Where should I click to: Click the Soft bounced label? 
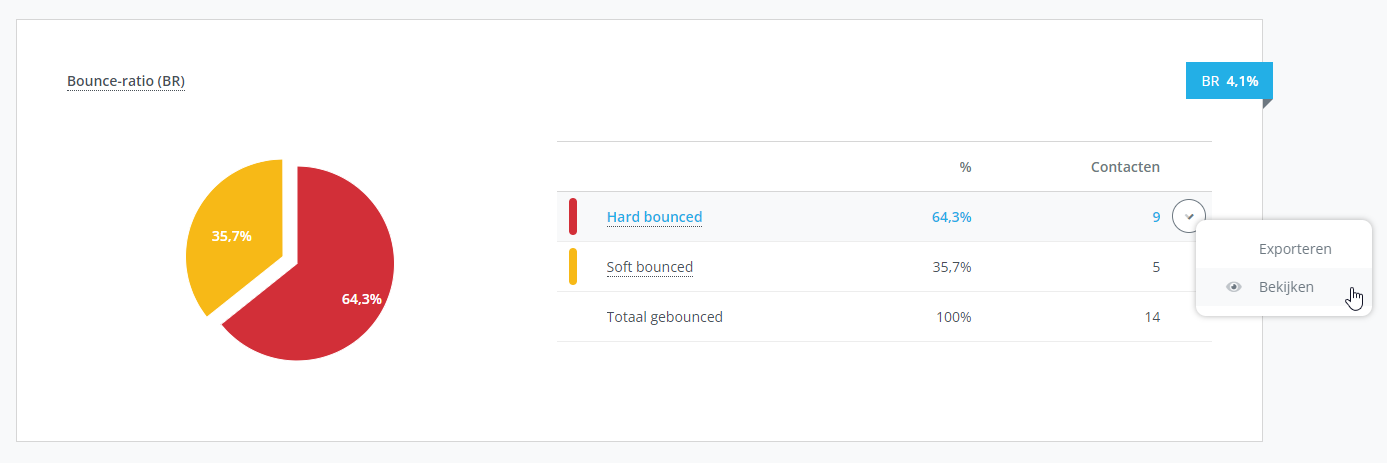pos(649,267)
